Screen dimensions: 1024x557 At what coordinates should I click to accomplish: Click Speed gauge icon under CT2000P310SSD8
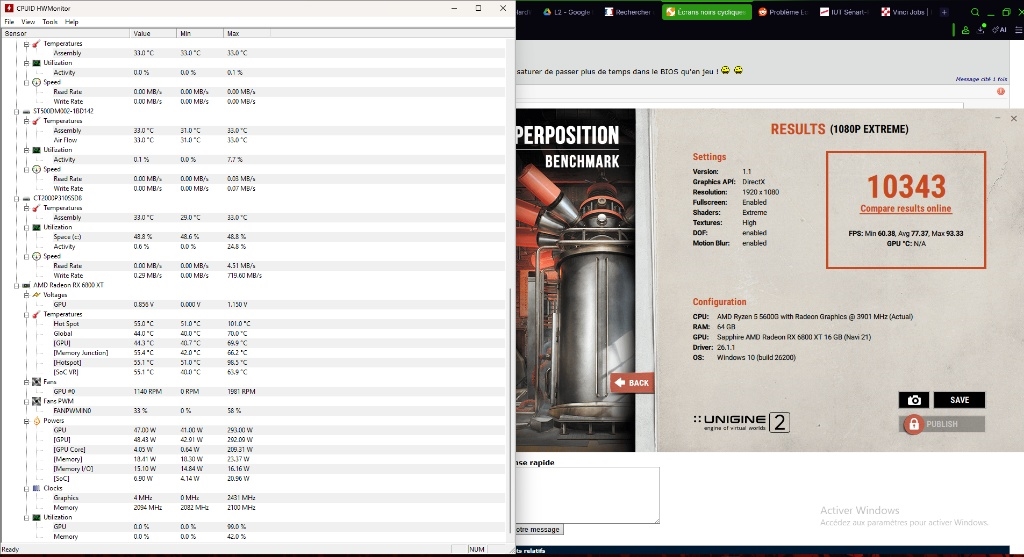37,257
